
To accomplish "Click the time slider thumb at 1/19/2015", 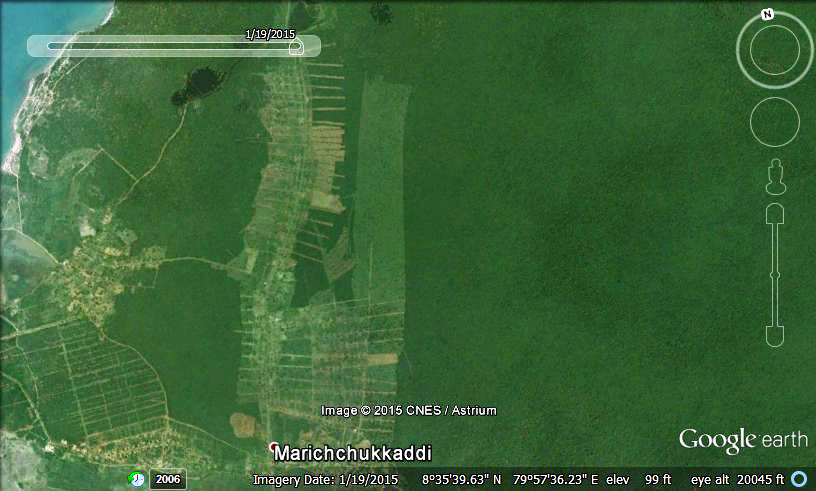I will (x=296, y=47).
